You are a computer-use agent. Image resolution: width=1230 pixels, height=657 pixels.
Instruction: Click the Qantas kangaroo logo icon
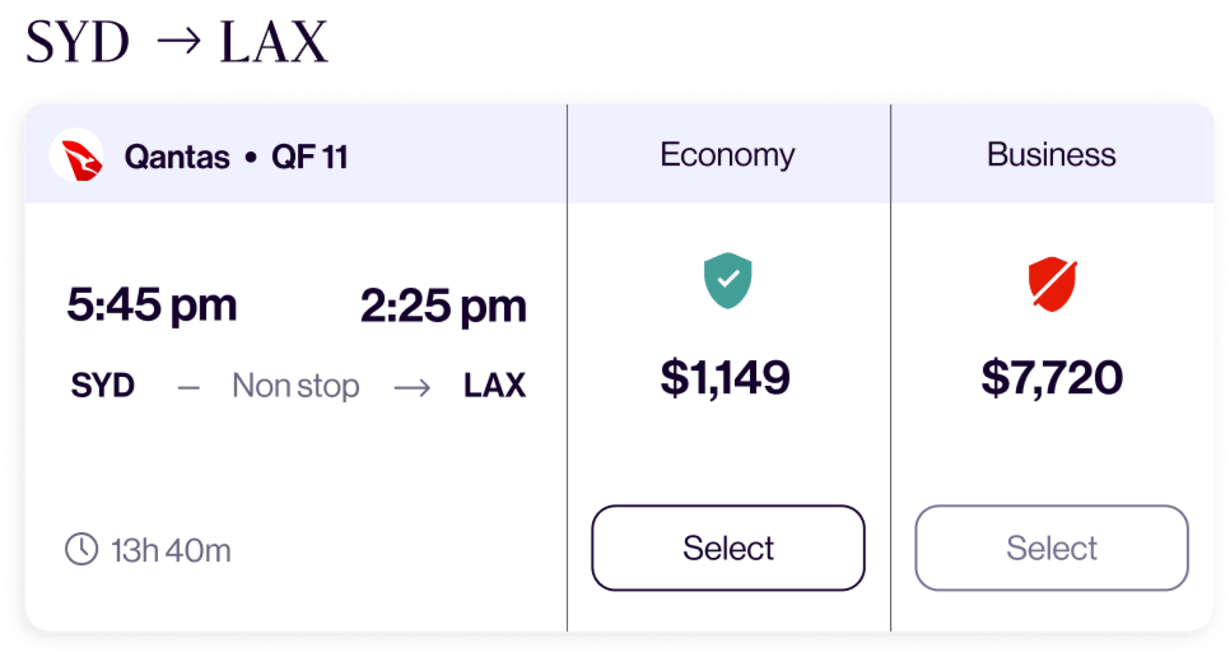[x=77, y=156]
